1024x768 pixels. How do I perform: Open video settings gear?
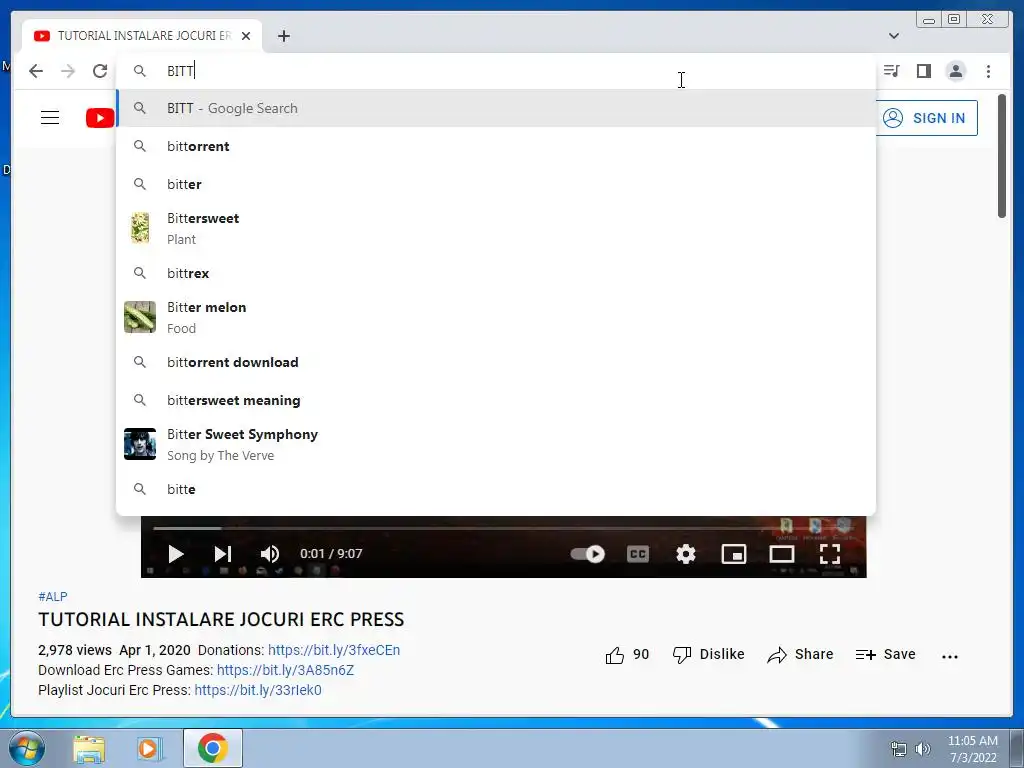pyautogui.click(x=686, y=554)
